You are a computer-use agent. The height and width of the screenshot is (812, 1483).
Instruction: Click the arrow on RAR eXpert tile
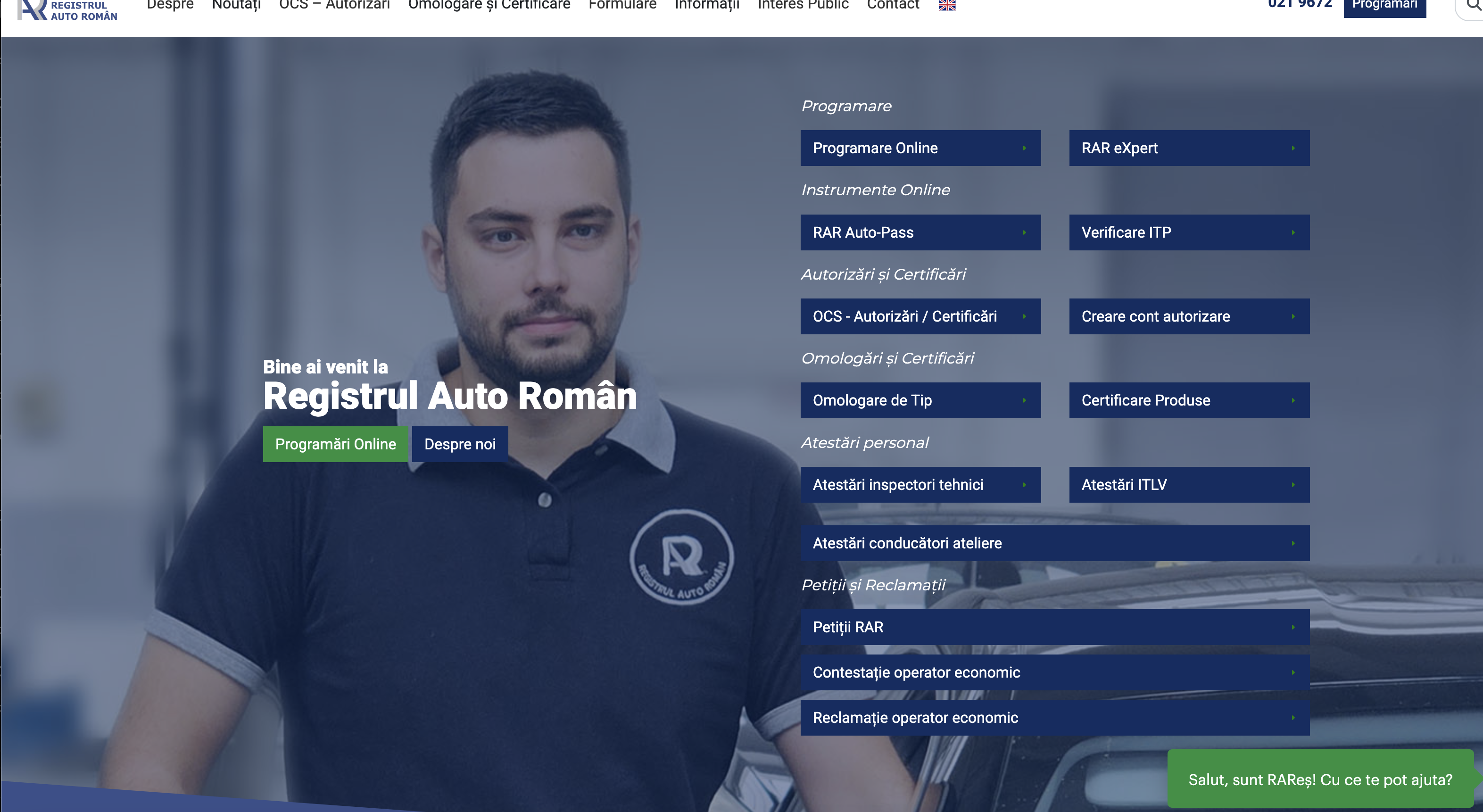pos(1293,148)
